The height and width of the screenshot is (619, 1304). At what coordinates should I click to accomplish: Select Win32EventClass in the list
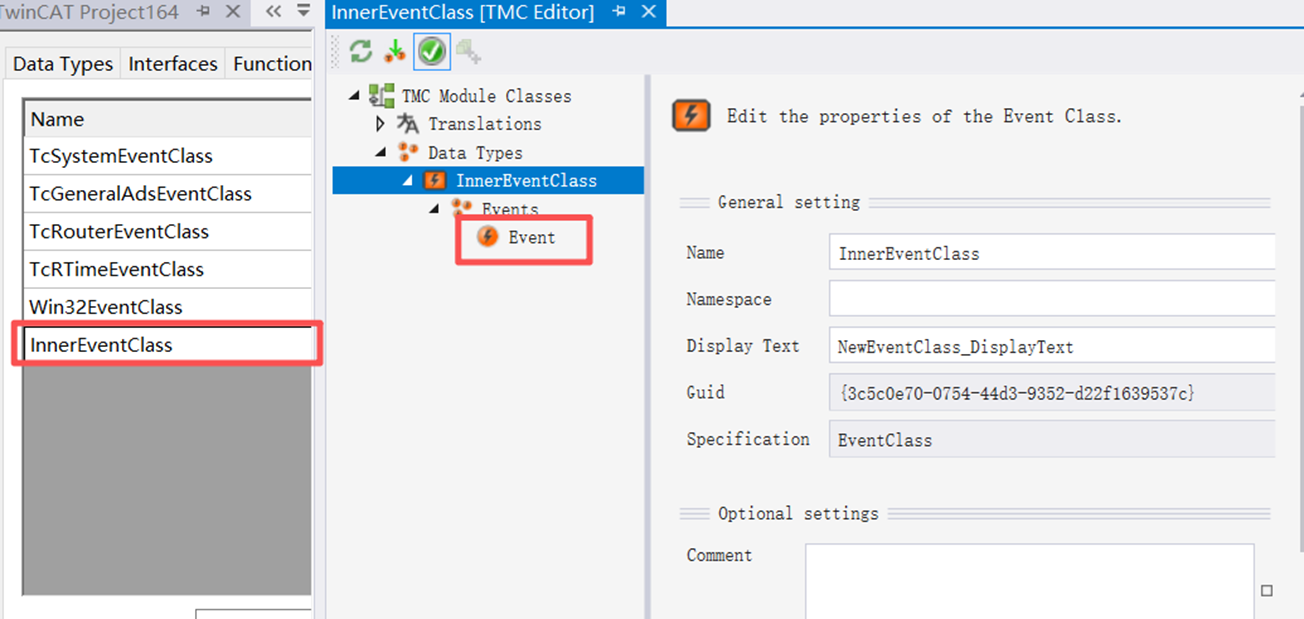pos(168,307)
